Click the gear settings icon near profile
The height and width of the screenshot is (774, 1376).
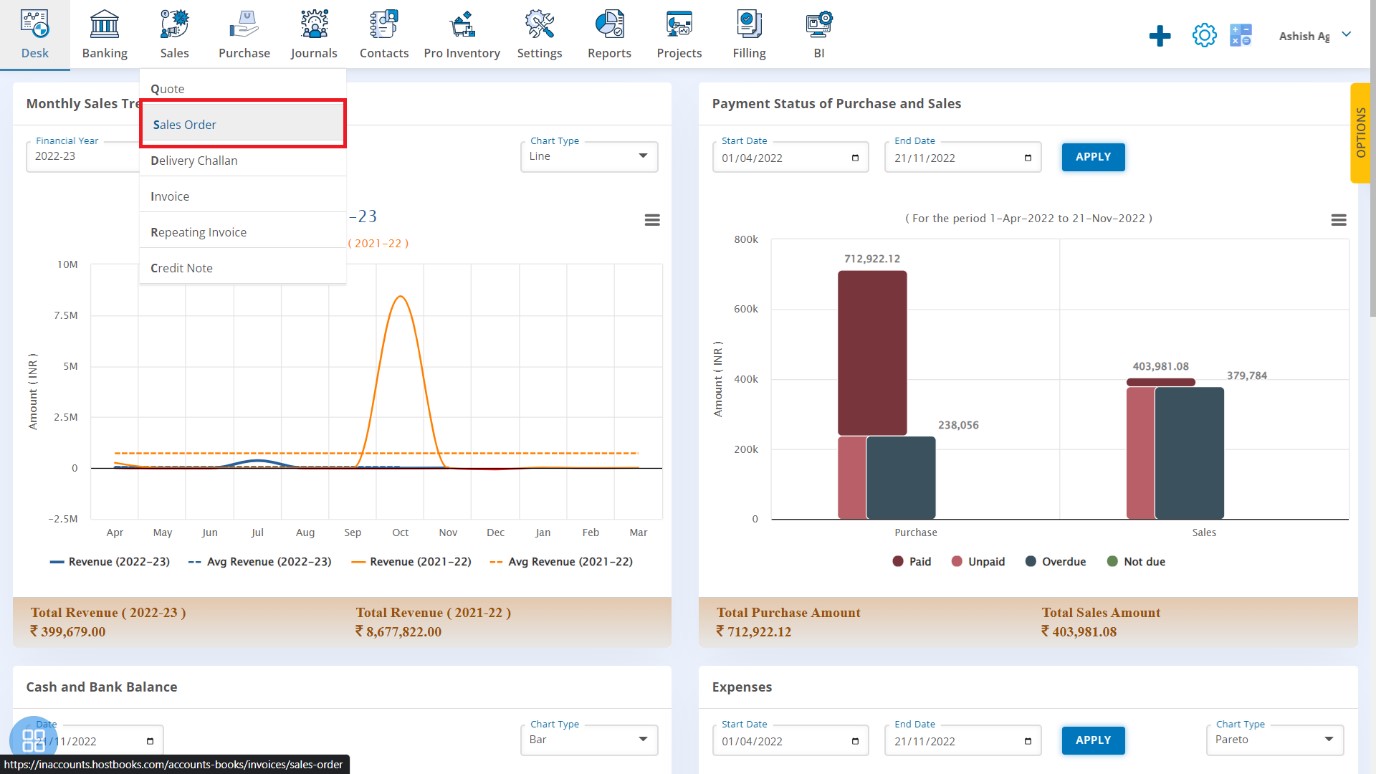[1204, 36]
